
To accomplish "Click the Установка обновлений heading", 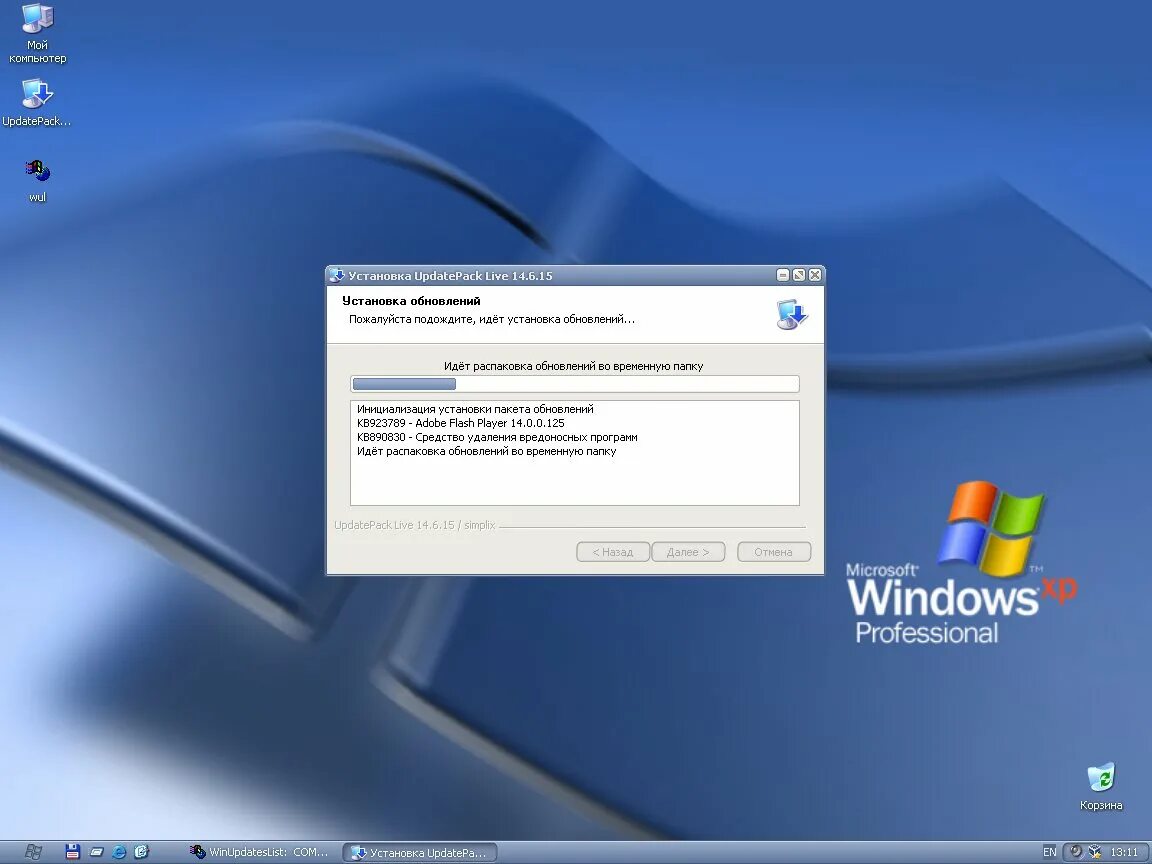I will tap(411, 300).
